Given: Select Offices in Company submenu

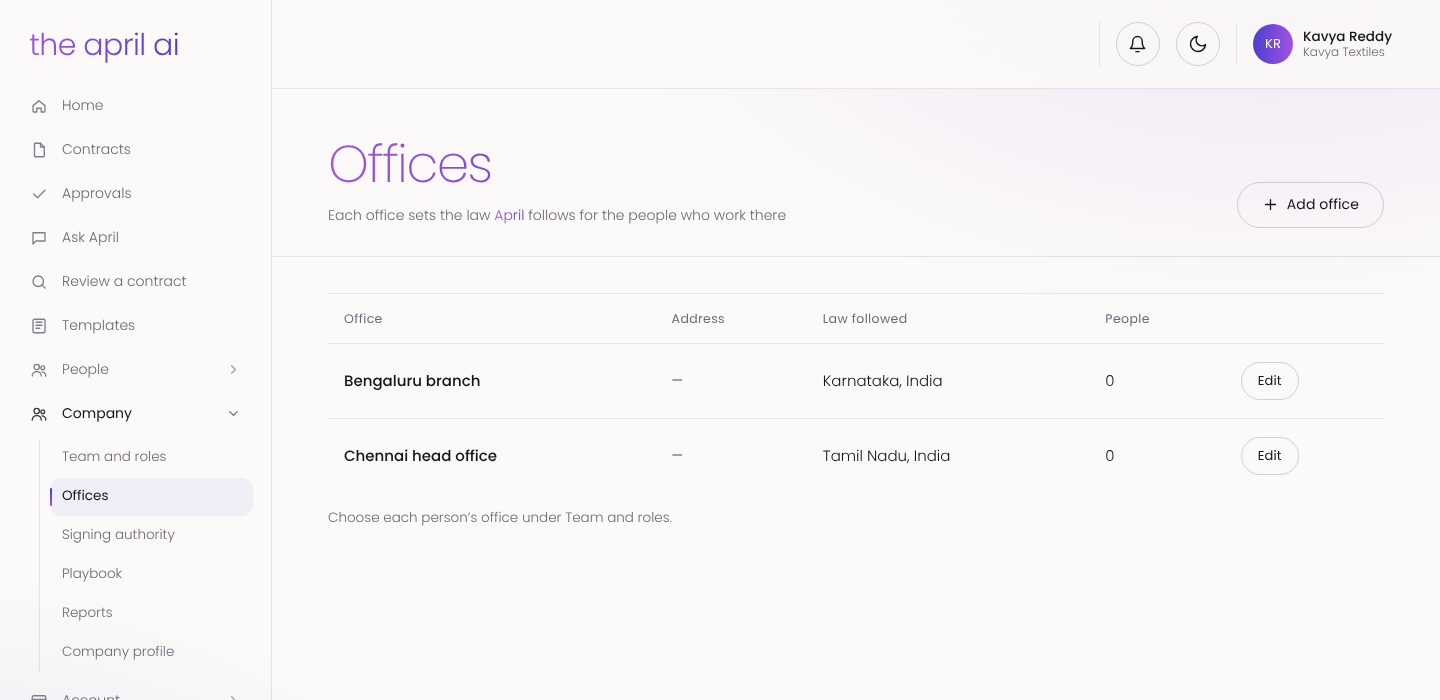Looking at the screenshot, I should [151, 496].
